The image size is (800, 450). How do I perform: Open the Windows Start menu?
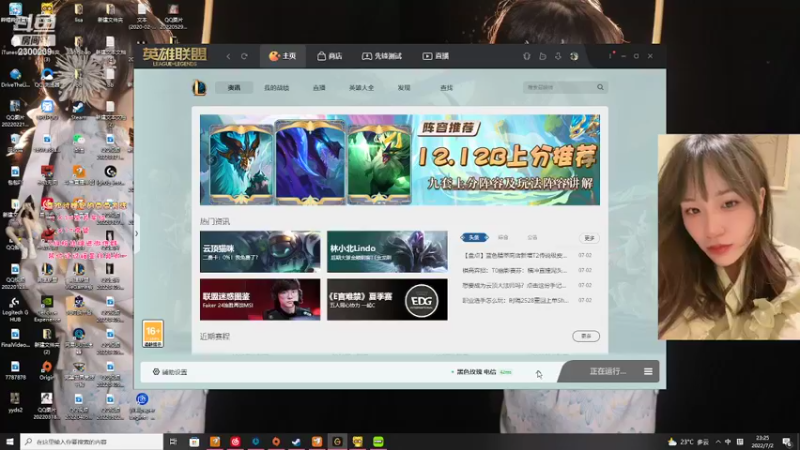click(10, 441)
